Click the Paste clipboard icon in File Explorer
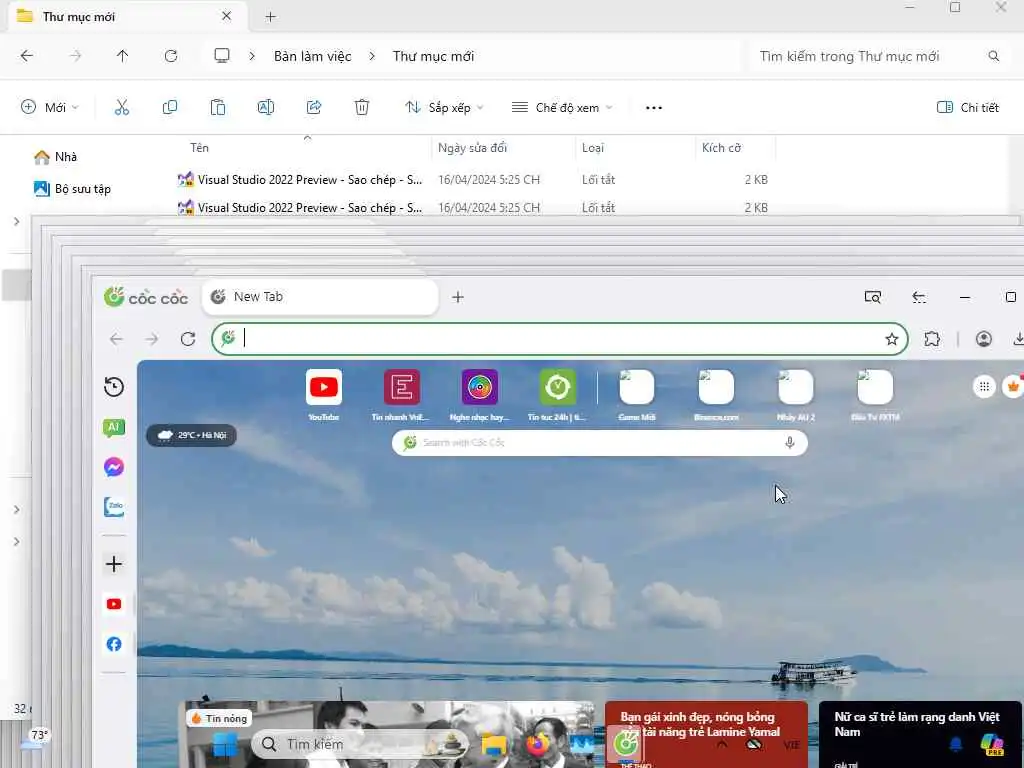 [x=217, y=107]
